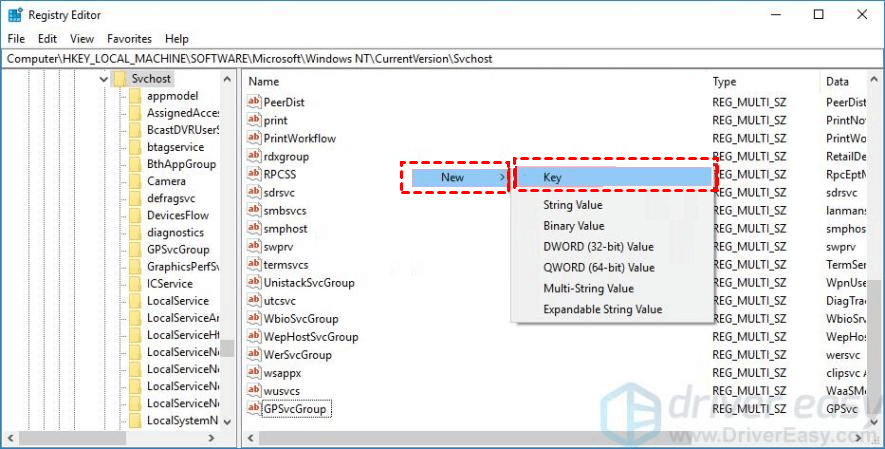The height and width of the screenshot is (449, 885).
Task: Select the diagnostics tree key
Action: [175, 232]
